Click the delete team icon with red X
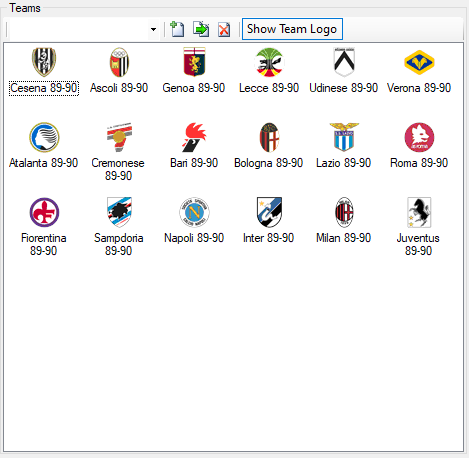The width and height of the screenshot is (469, 458). 224,29
